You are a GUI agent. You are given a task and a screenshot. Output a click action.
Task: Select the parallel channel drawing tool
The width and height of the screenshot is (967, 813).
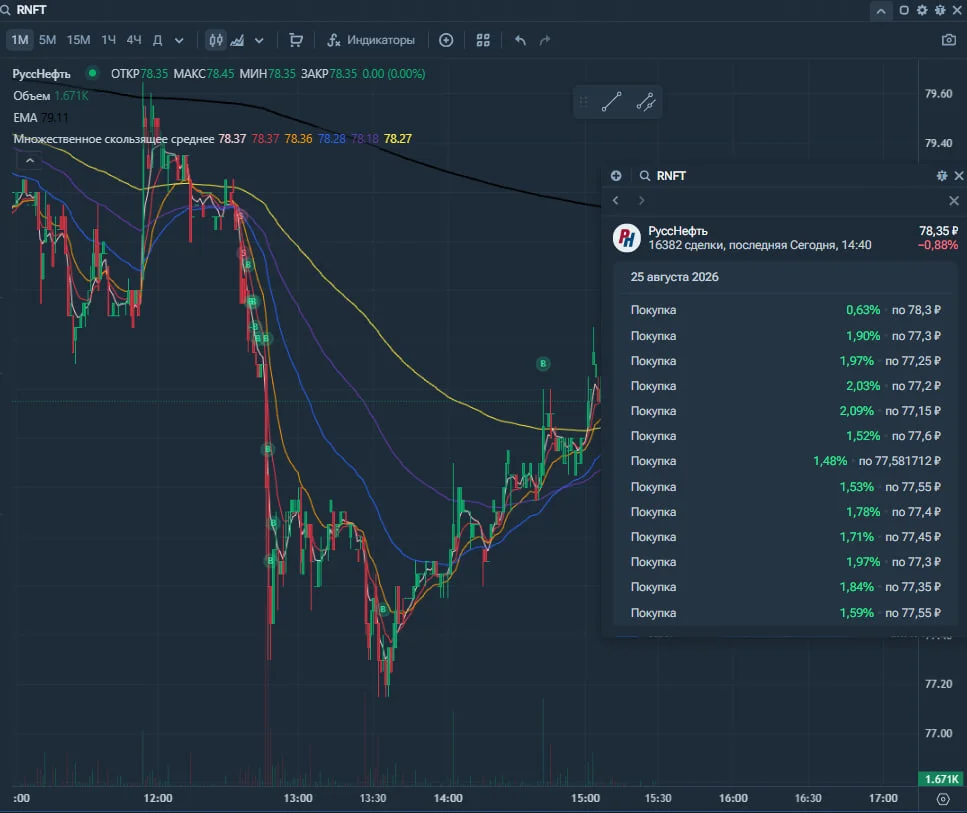pos(646,102)
